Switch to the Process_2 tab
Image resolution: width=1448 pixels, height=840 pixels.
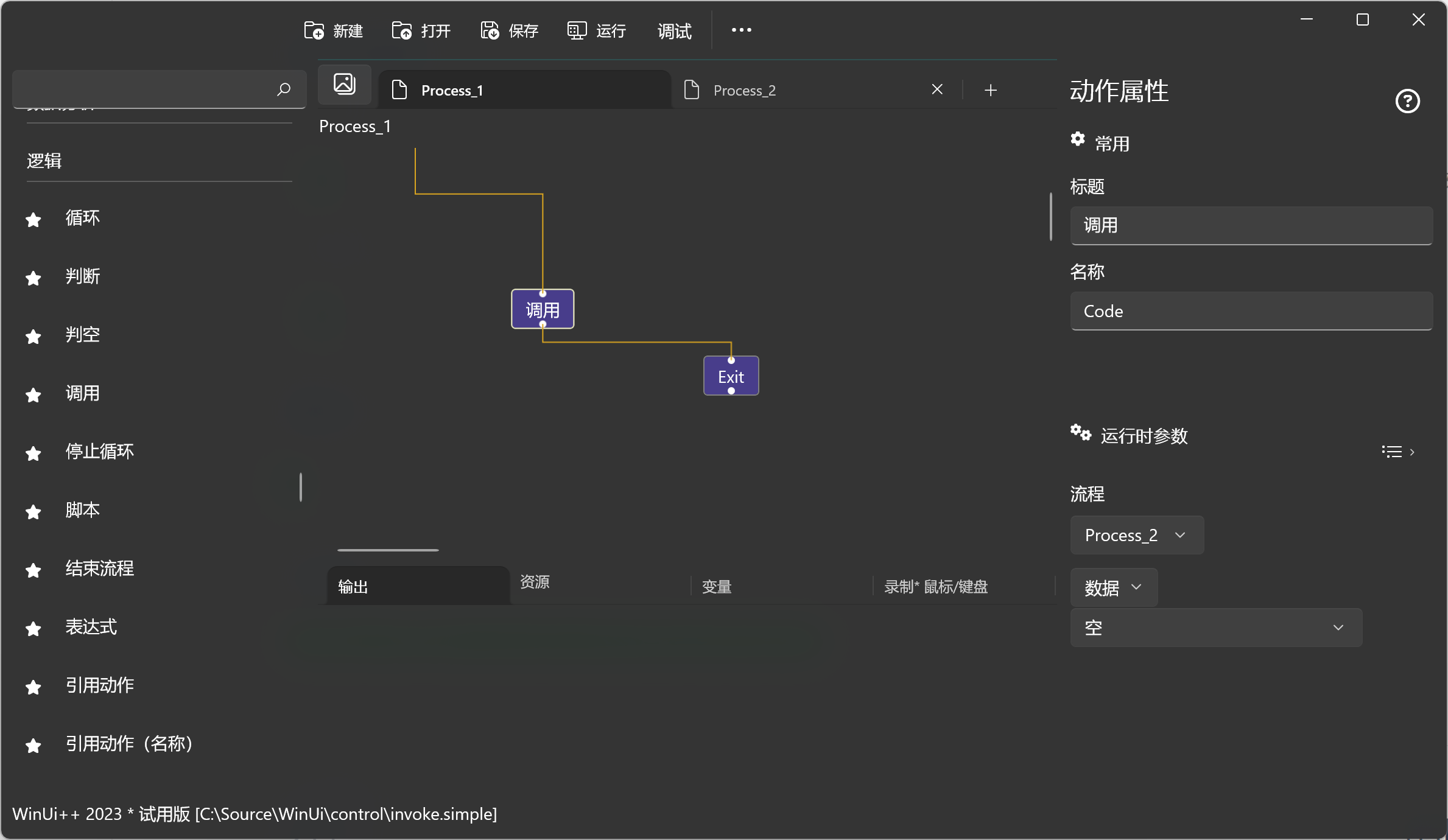pyautogui.click(x=744, y=91)
